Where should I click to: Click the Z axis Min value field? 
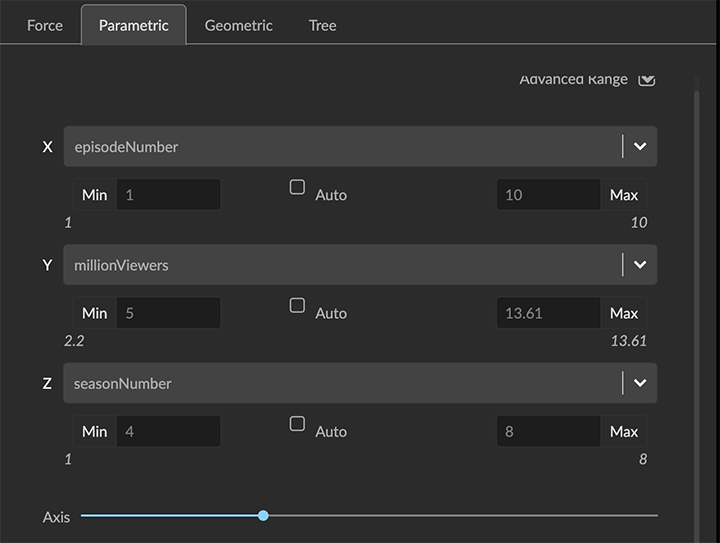point(167,431)
